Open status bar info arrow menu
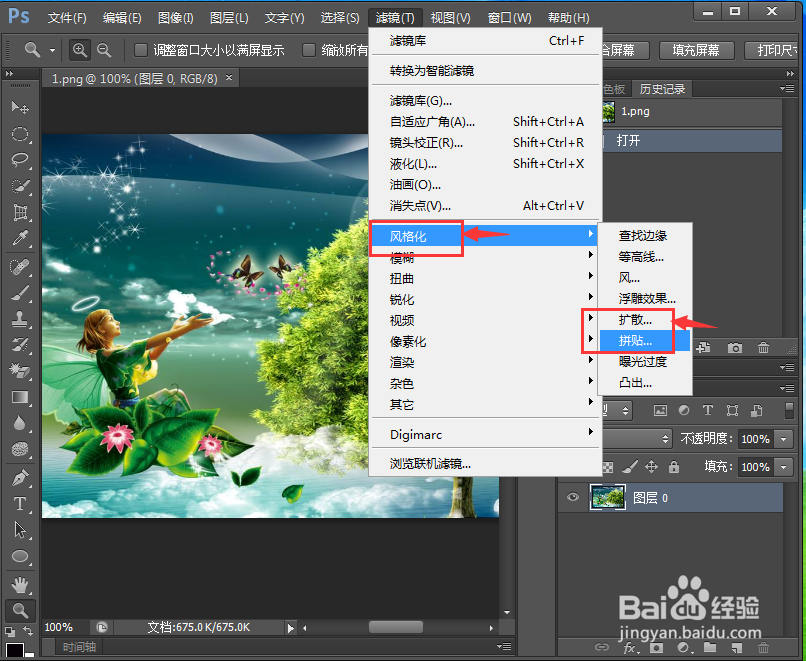 point(291,628)
